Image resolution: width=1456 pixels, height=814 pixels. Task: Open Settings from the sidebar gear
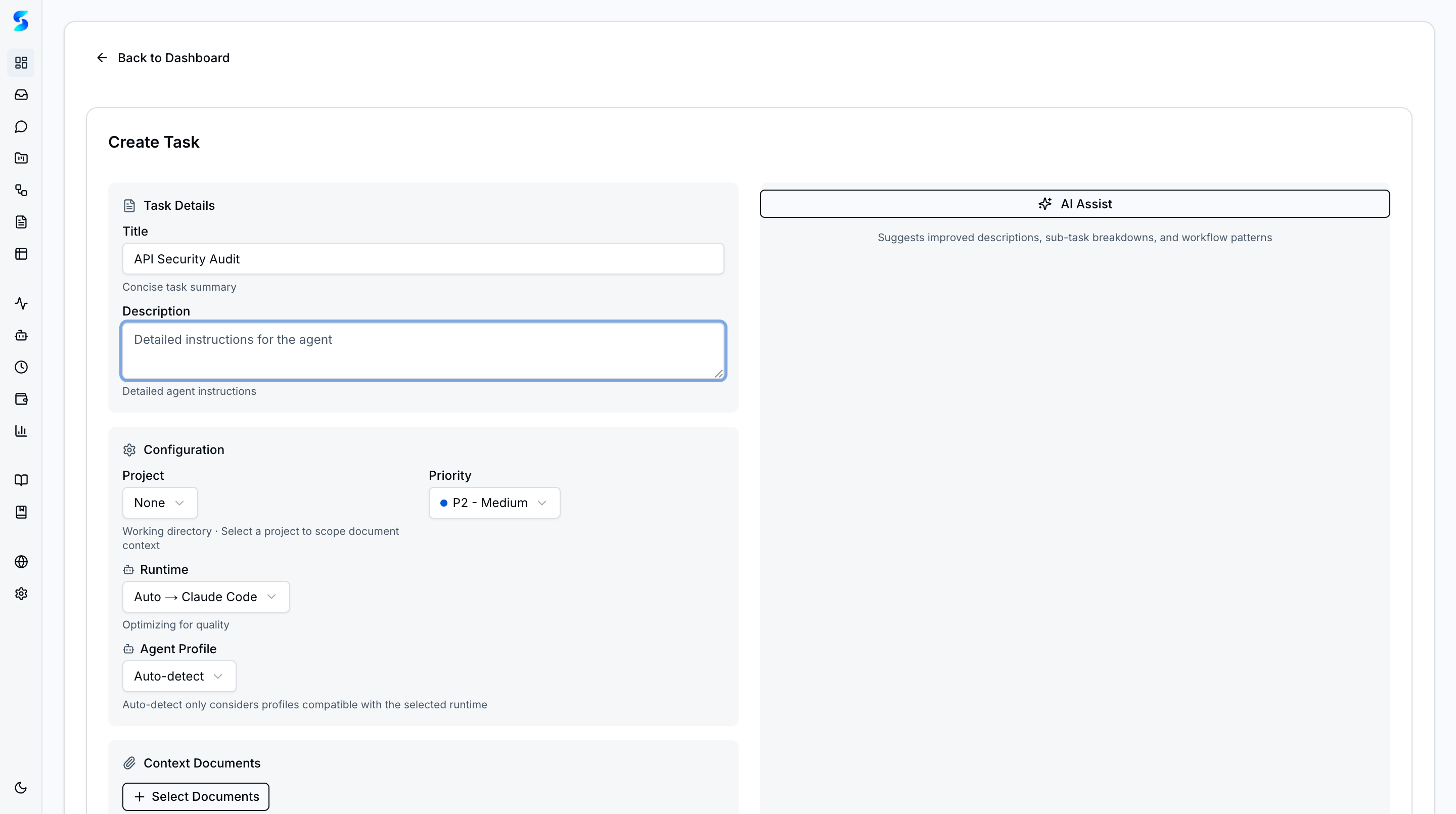point(21,594)
